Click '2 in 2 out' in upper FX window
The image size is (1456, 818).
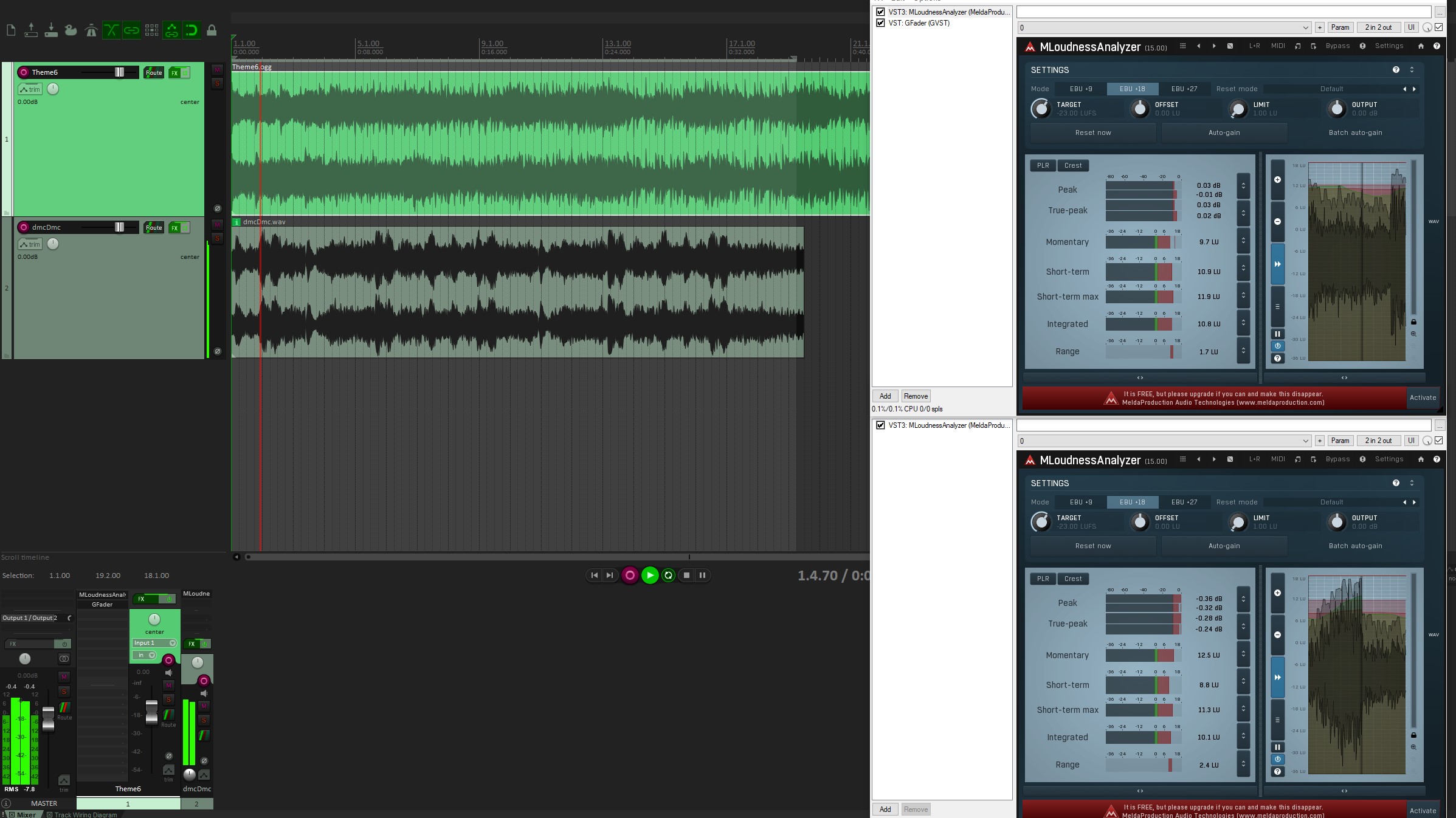click(1378, 27)
